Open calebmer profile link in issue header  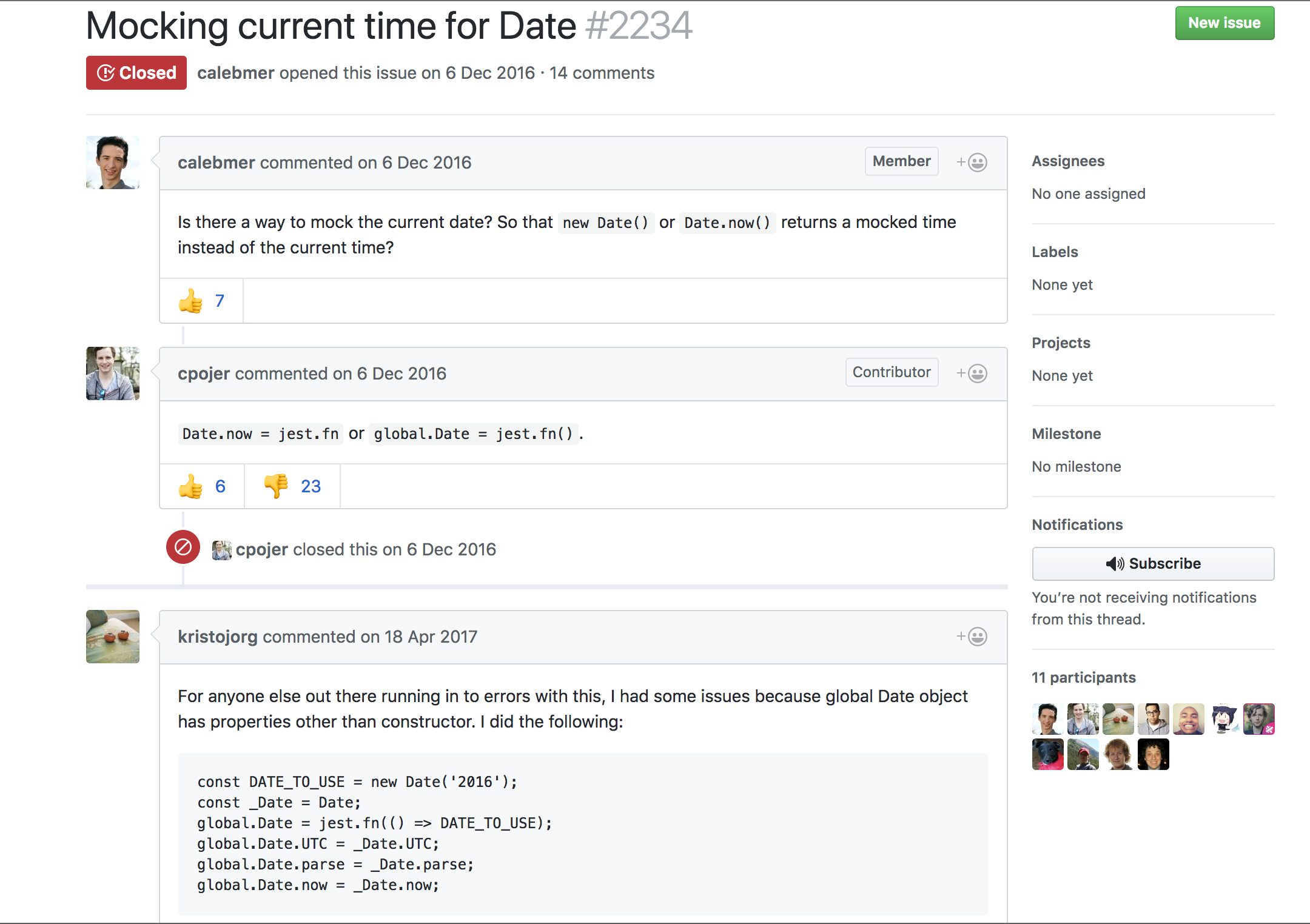tap(235, 73)
